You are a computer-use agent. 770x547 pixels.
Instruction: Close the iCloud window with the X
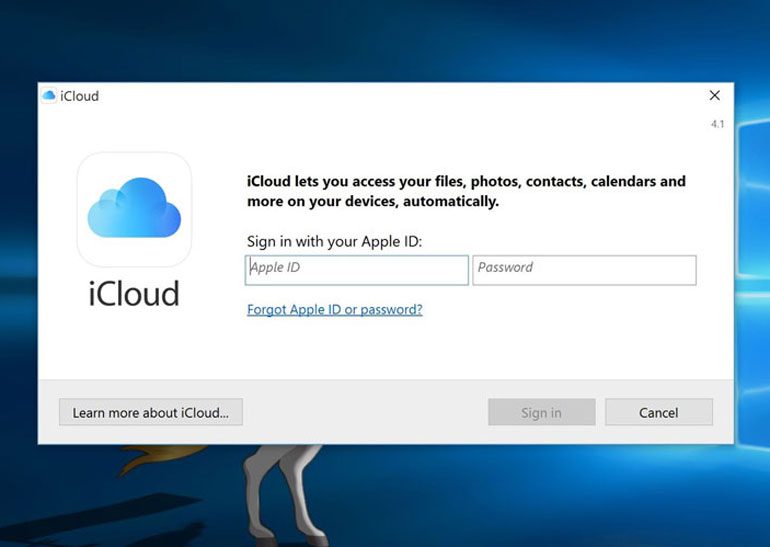715,95
